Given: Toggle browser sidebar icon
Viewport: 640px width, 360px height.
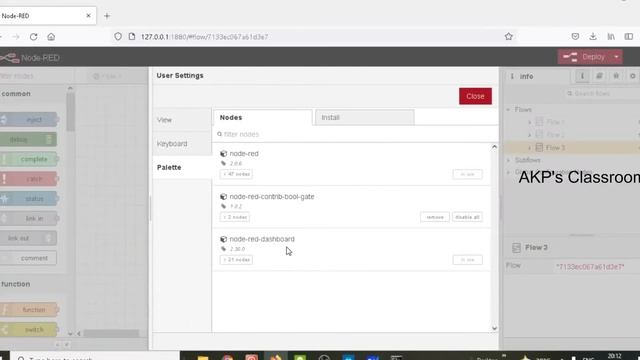Looking at the screenshot, I should click(629, 36).
